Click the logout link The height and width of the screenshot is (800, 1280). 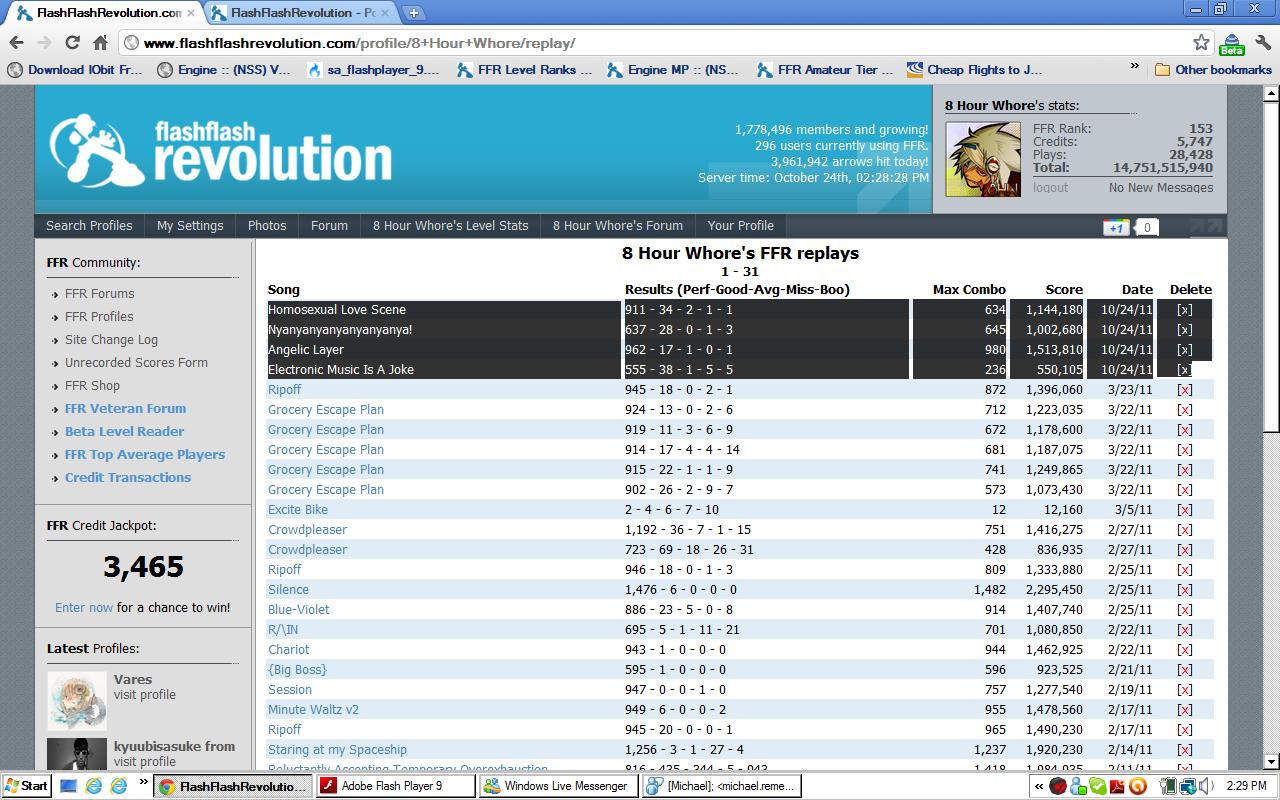coord(1050,188)
